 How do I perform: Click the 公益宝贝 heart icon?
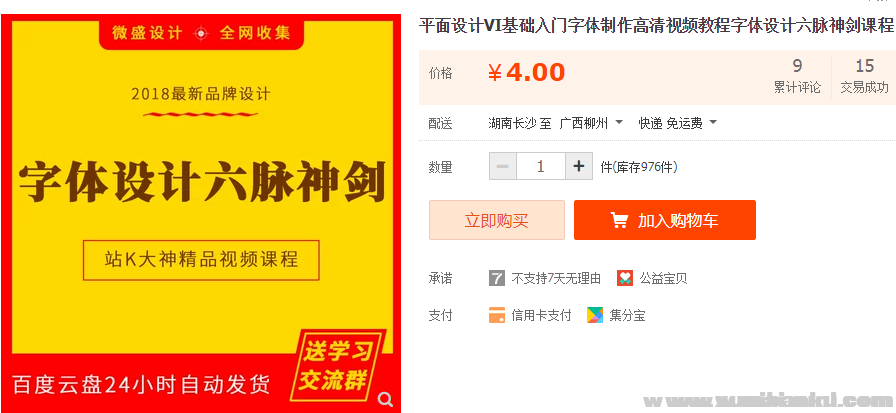[625, 278]
